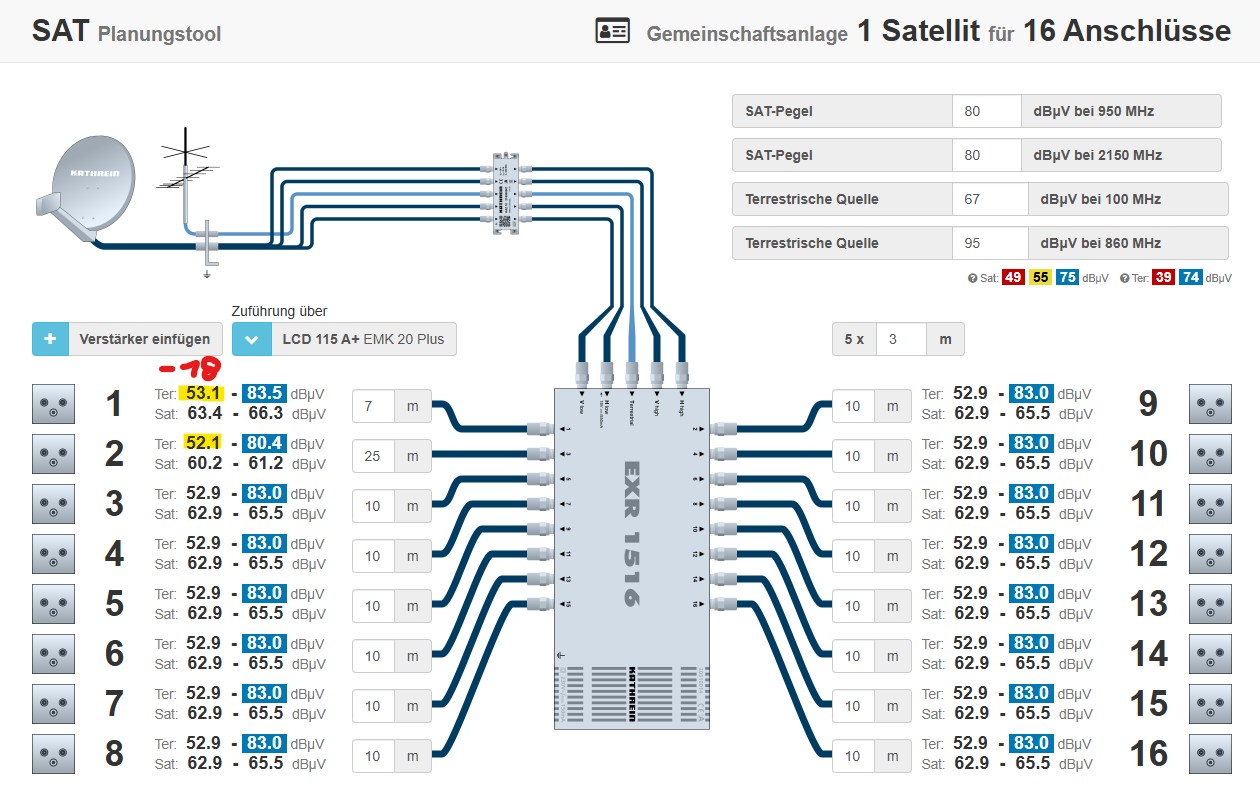Select the wall socket icon for outlet 16

[1210, 754]
